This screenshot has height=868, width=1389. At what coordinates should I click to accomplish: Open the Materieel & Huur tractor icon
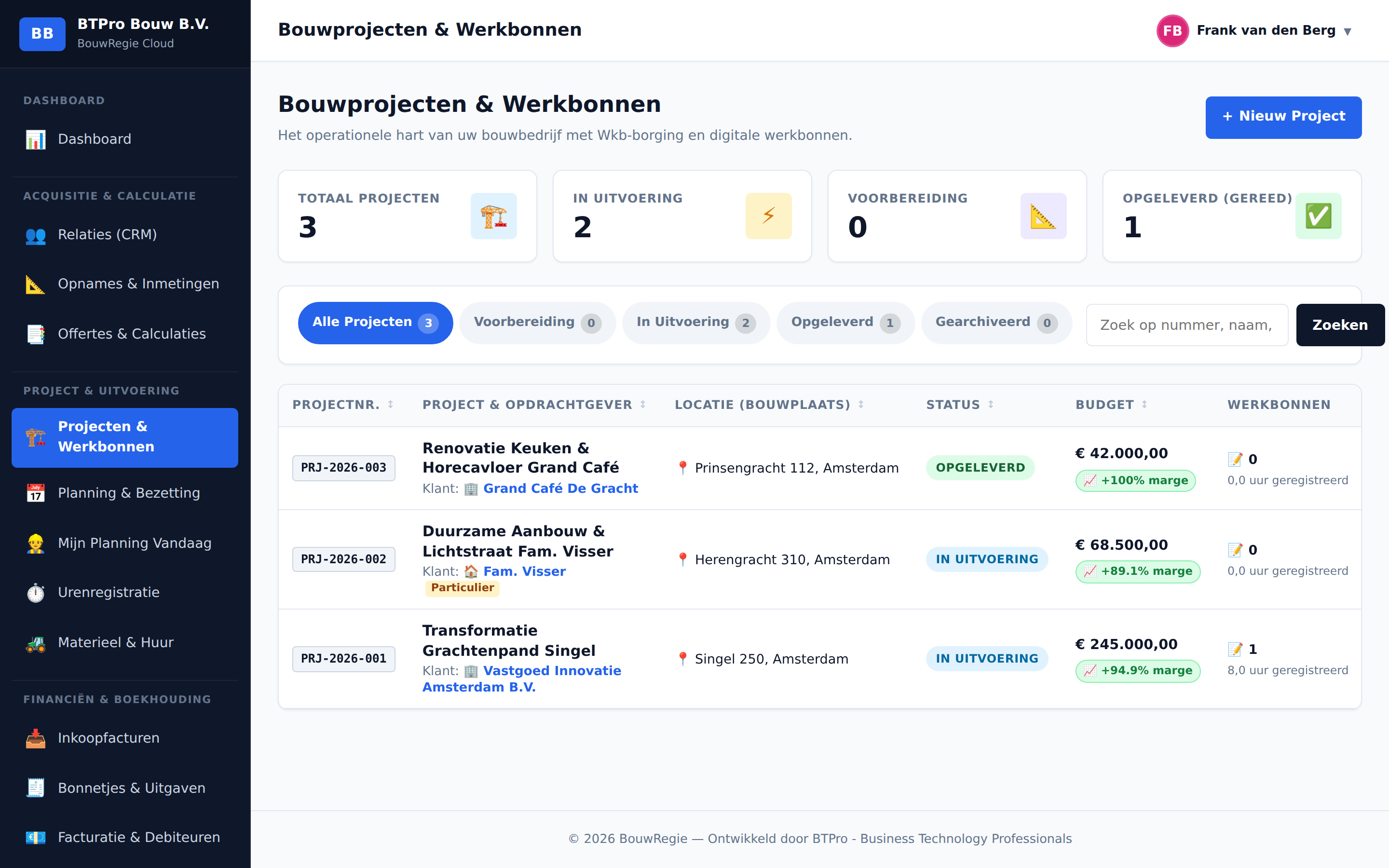tap(36, 643)
